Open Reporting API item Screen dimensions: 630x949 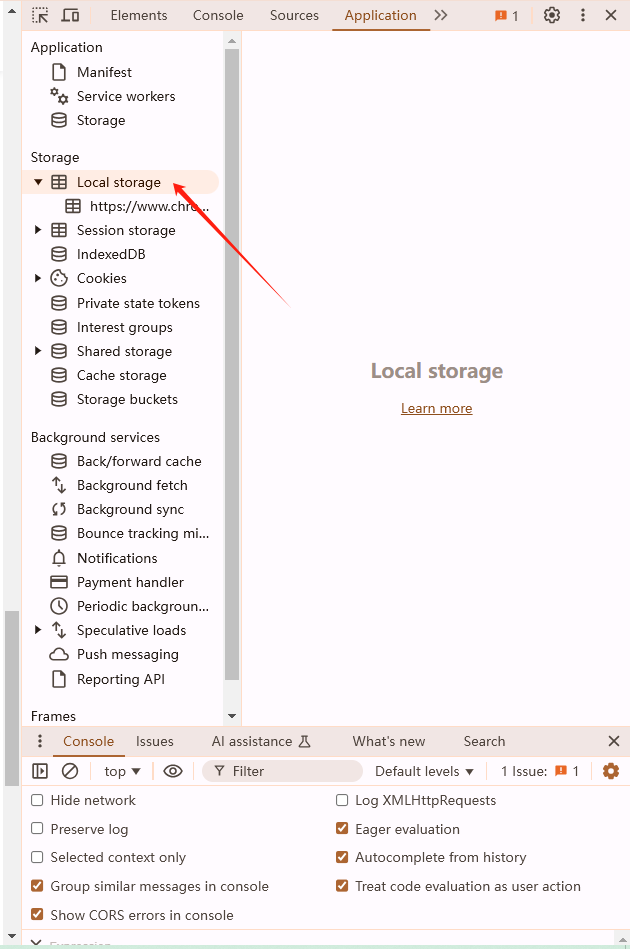click(120, 680)
